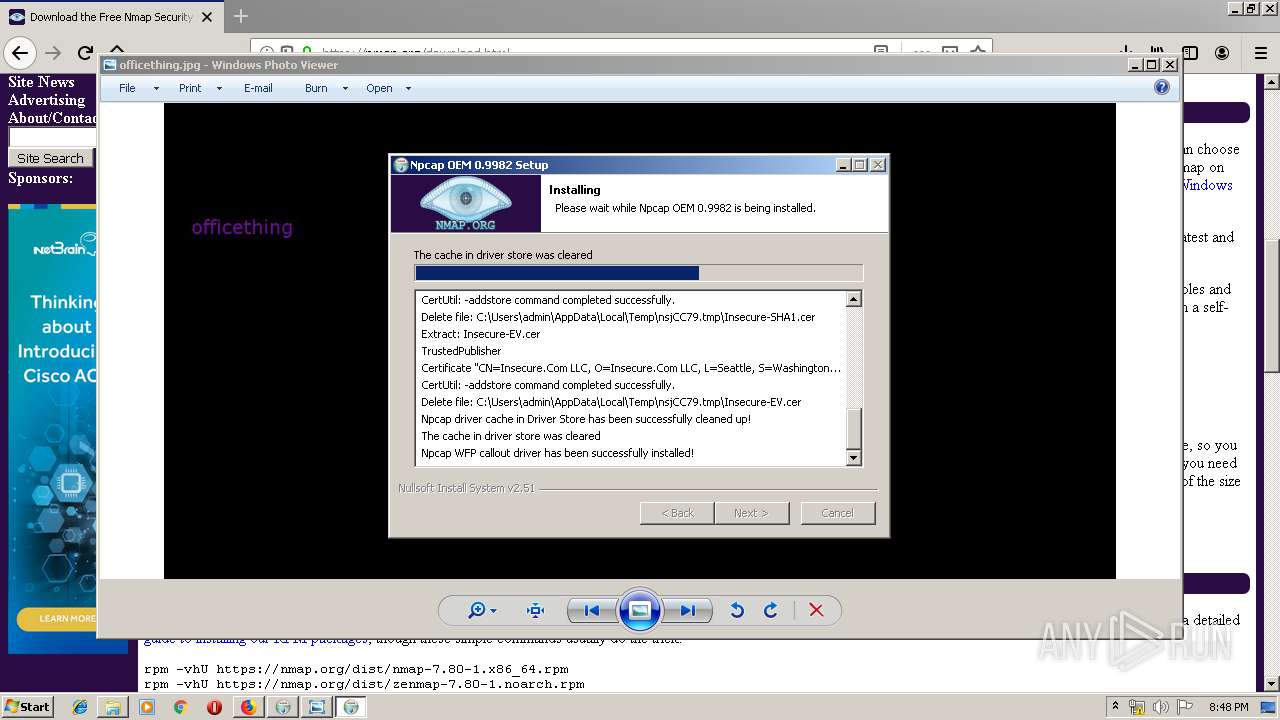Select 'TrustedPublisher' log line
1280x720 pixels.
click(x=461, y=351)
